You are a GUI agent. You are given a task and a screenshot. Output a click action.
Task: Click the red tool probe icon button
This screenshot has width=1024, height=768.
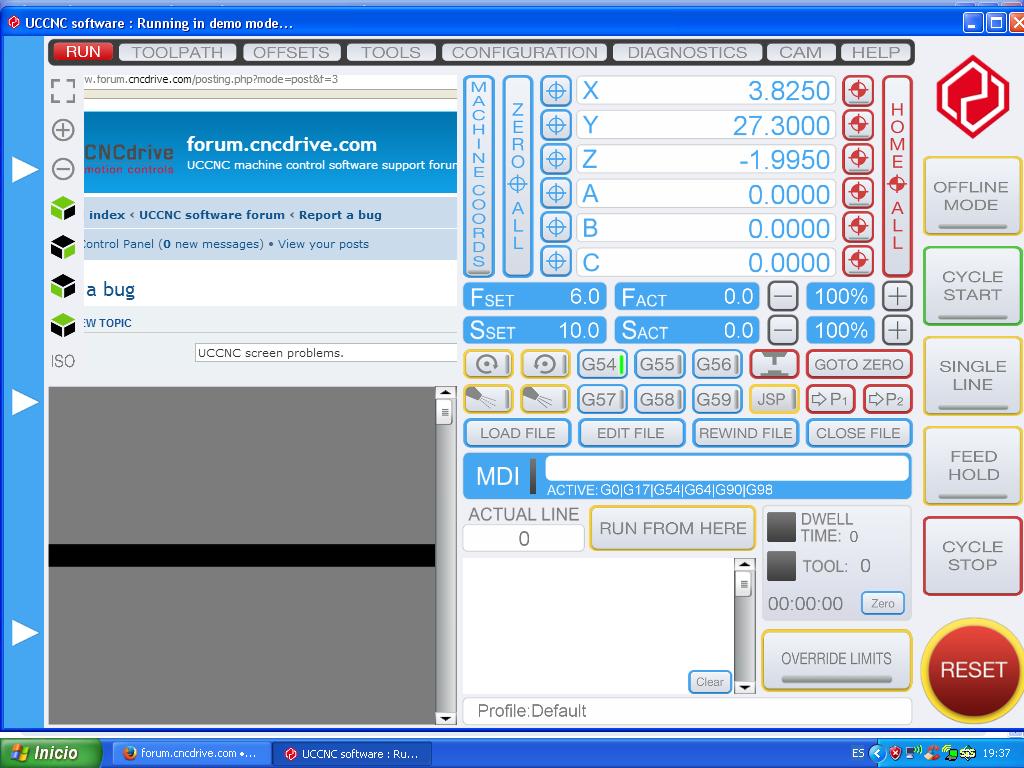click(x=774, y=364)
